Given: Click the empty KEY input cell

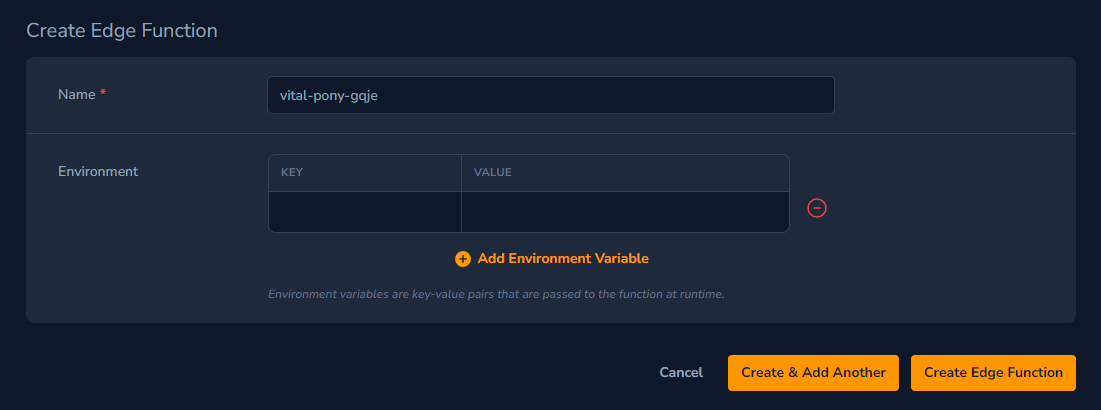Looking at the screenshot, I should (x=364, y=212).
